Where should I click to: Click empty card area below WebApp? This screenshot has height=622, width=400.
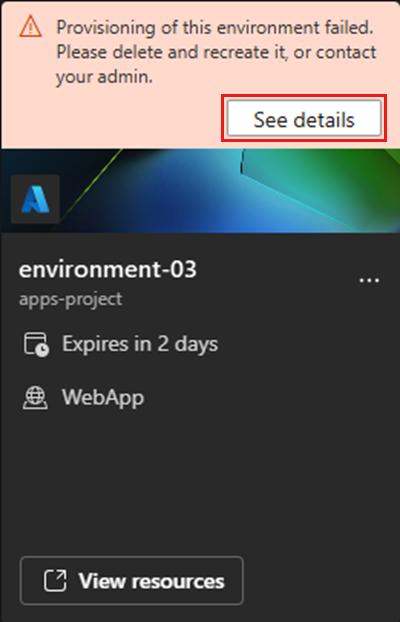[200, 480]
